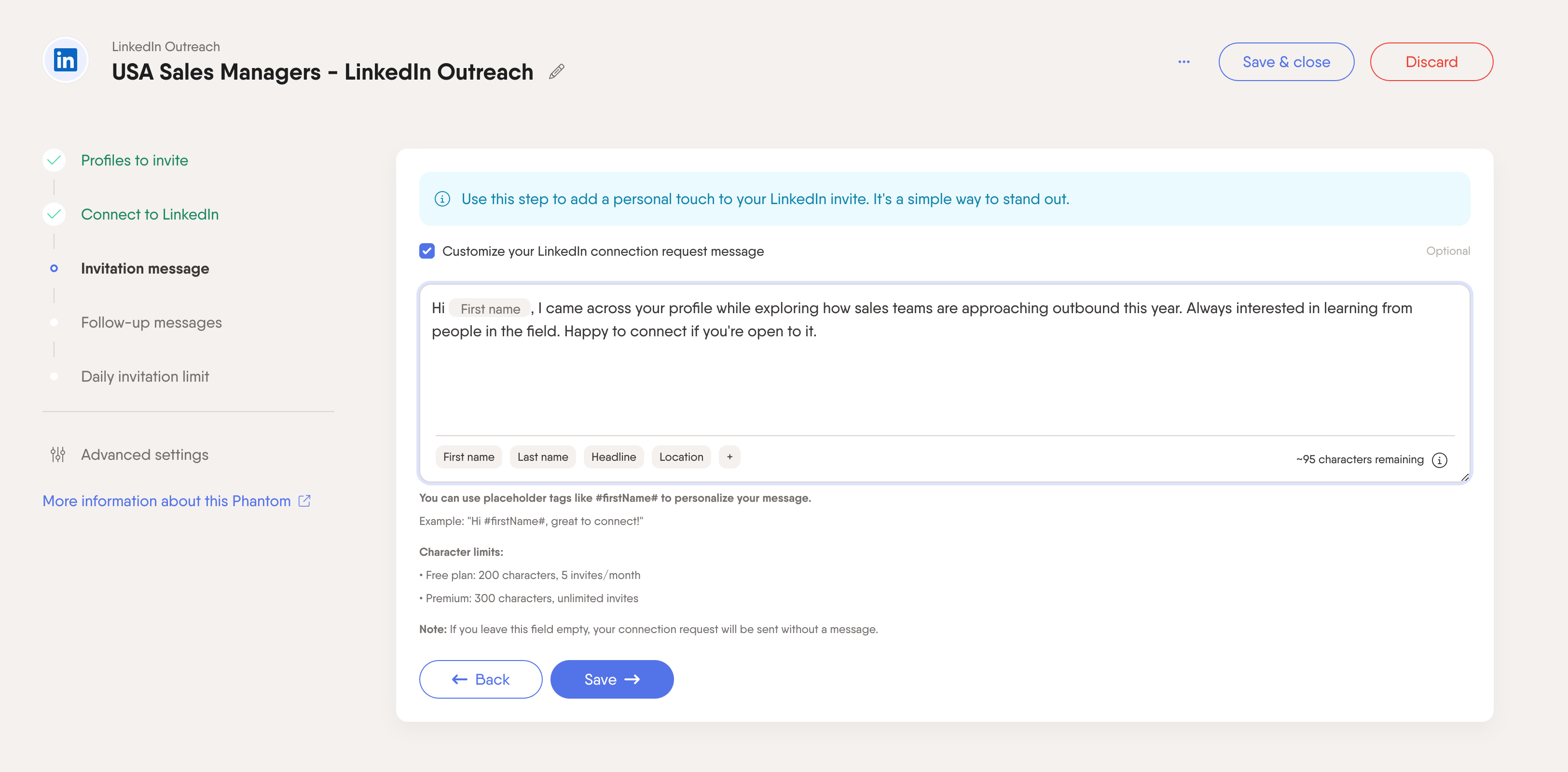Click the characters remaining info icon
The image size is (1568, 772).
click(1439, 460)
